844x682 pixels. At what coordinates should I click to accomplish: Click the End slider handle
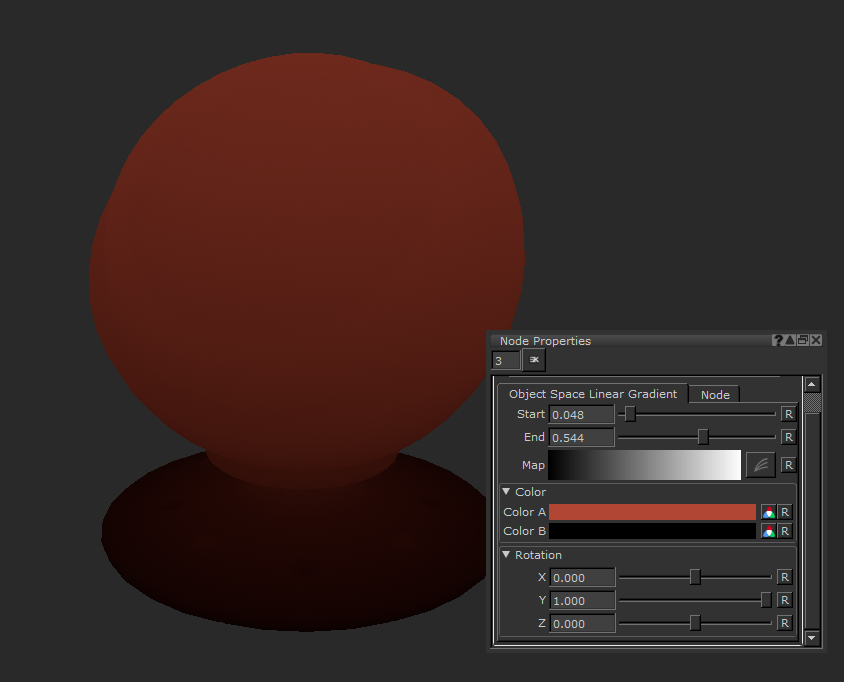tap(703, 437)
